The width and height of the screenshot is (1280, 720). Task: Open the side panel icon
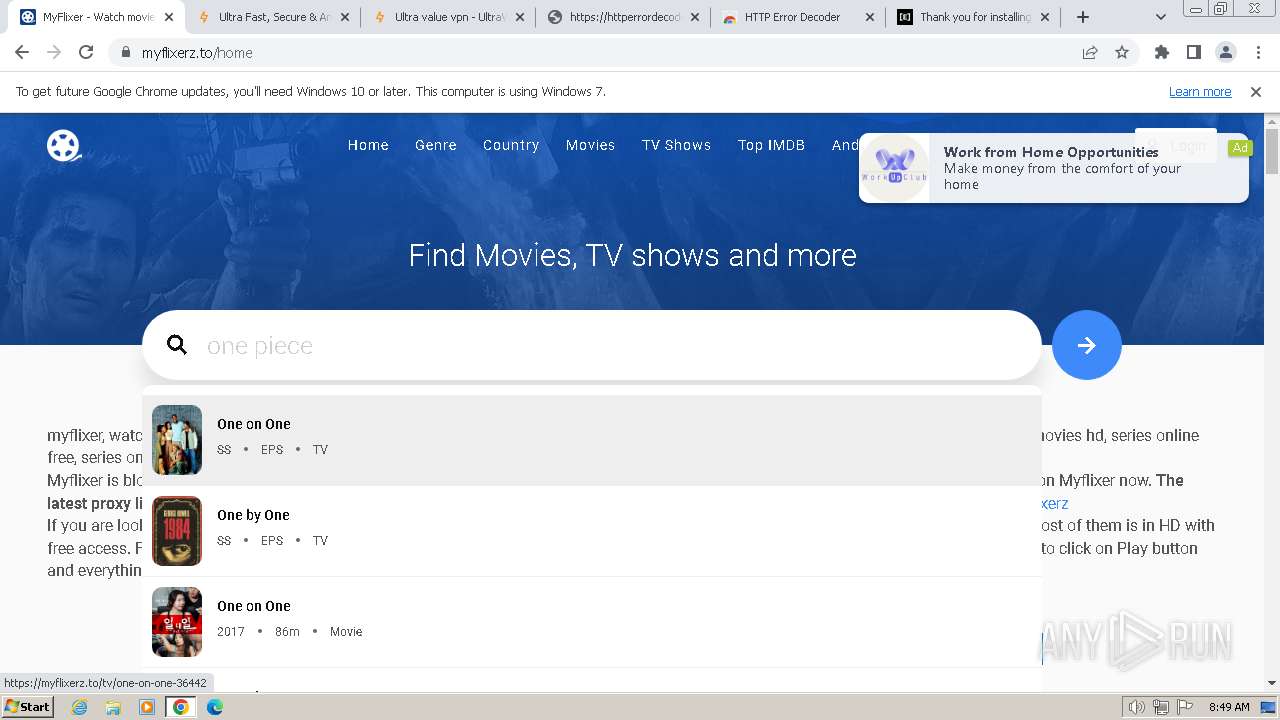1194,53
